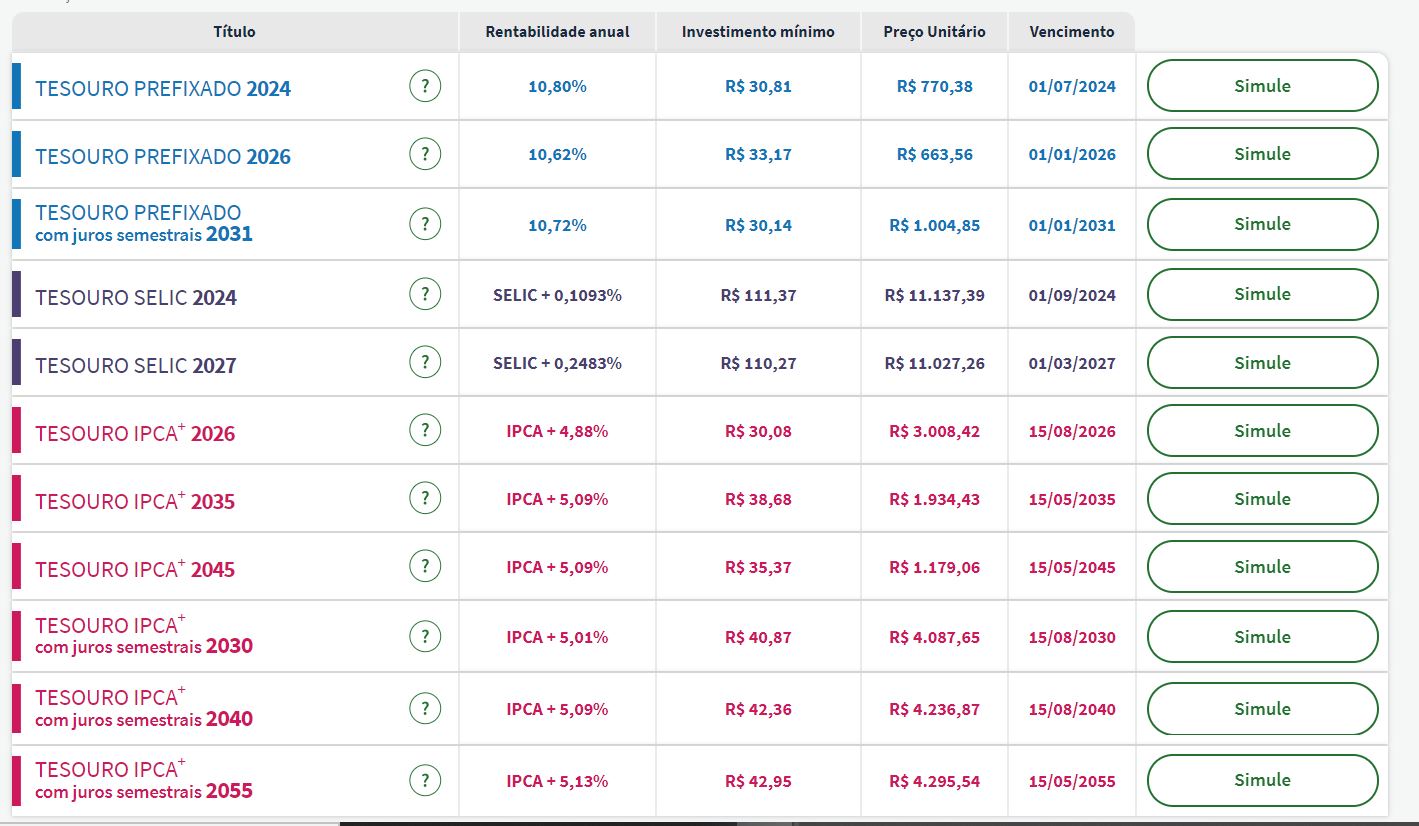Select the Preço Unitário column header
The image size is (1419, 826).
(x=934, y=32)
